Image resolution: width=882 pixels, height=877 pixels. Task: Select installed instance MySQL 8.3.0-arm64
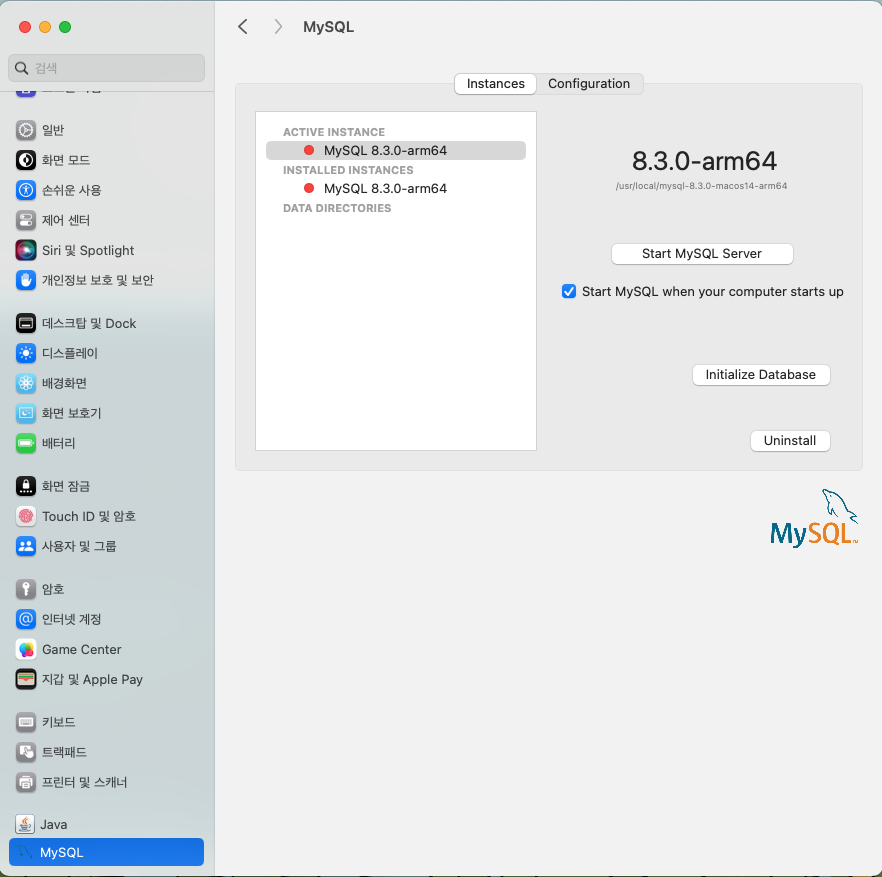(x=395, y=188)
